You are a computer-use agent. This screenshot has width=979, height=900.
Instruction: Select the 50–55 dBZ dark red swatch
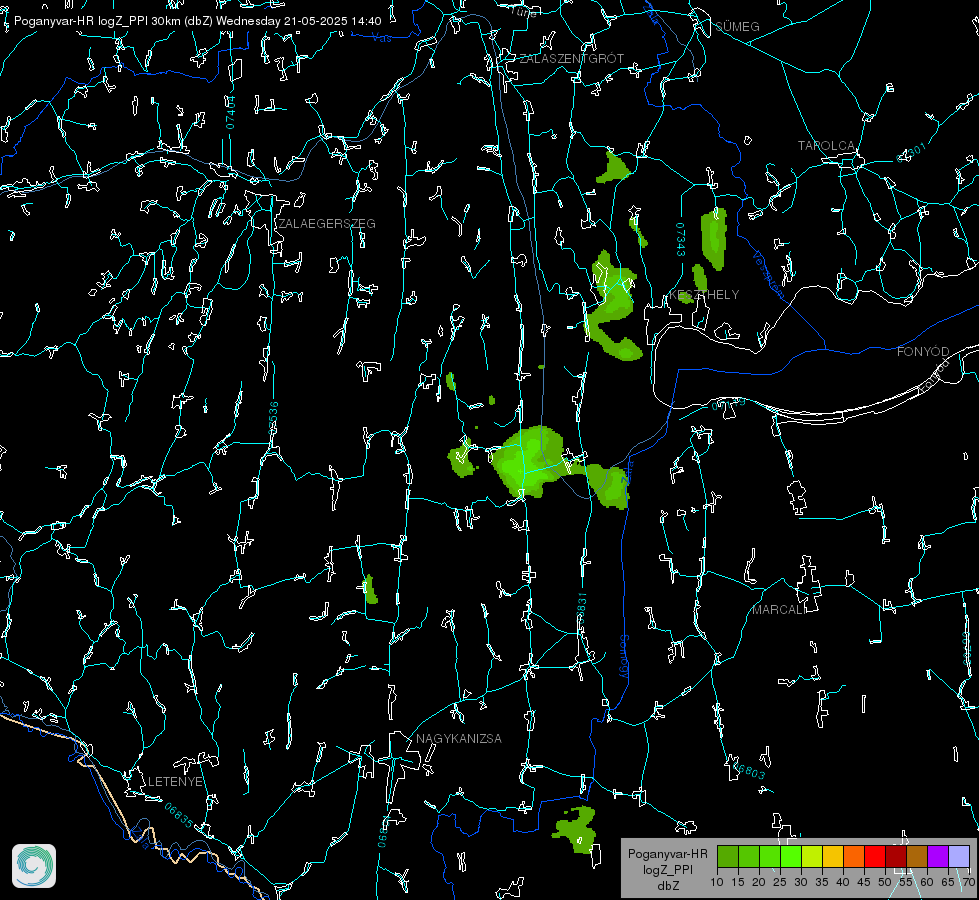(896, 856)
